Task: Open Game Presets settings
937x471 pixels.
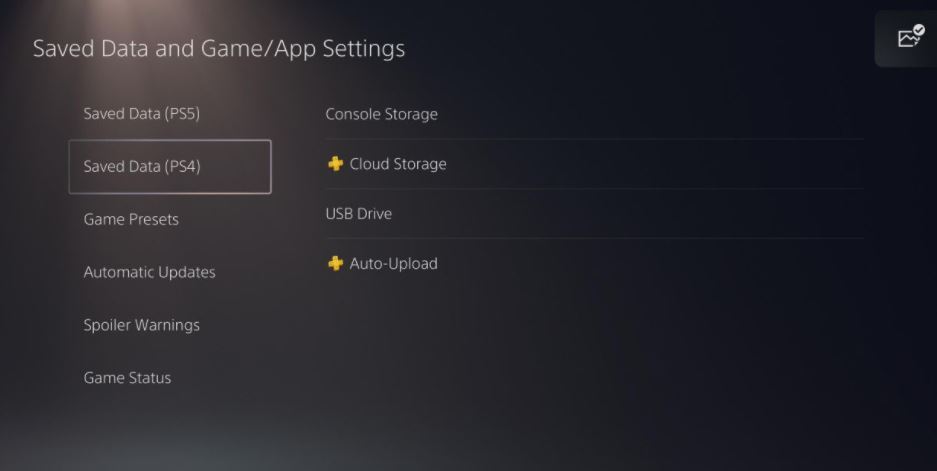Action: [131, 219]
